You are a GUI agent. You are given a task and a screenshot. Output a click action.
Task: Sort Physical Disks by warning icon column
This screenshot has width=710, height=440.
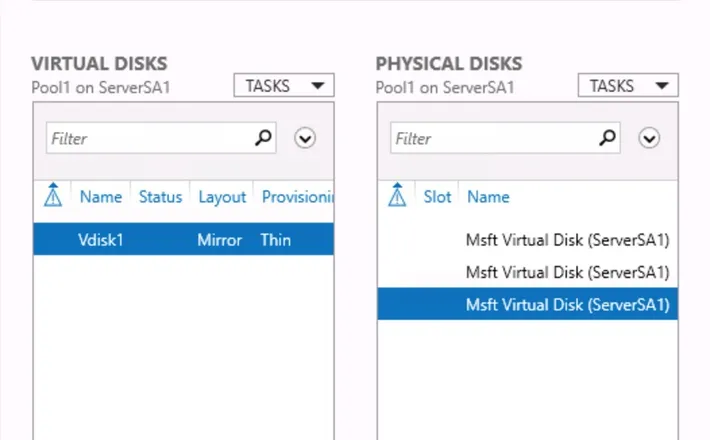pos(397,195)
